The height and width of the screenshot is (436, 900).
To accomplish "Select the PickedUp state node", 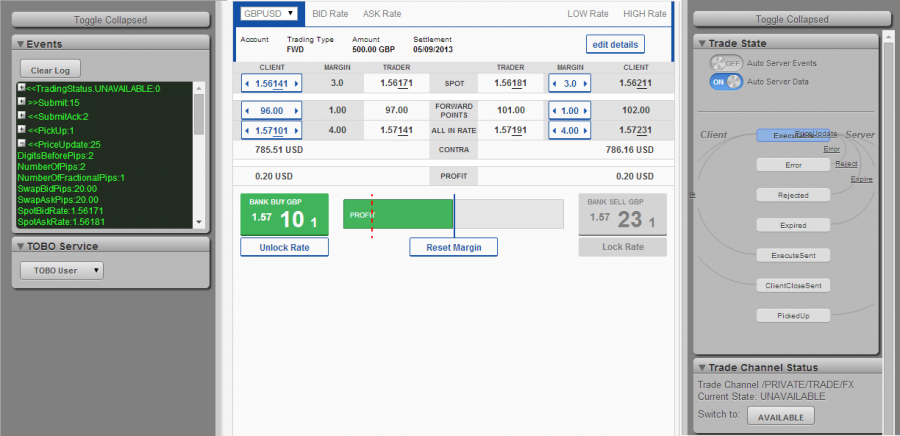I will tap(793, 316).
